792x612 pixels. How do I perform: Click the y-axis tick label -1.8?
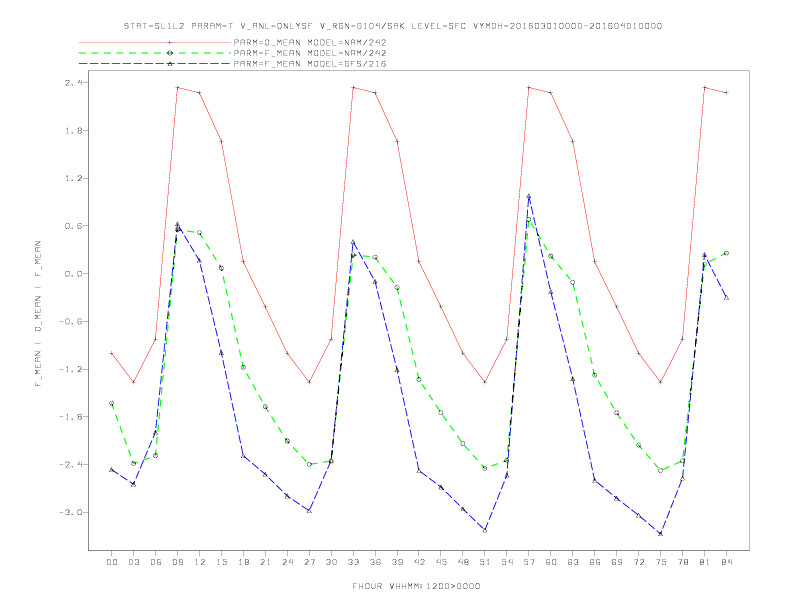click(70, 417)
